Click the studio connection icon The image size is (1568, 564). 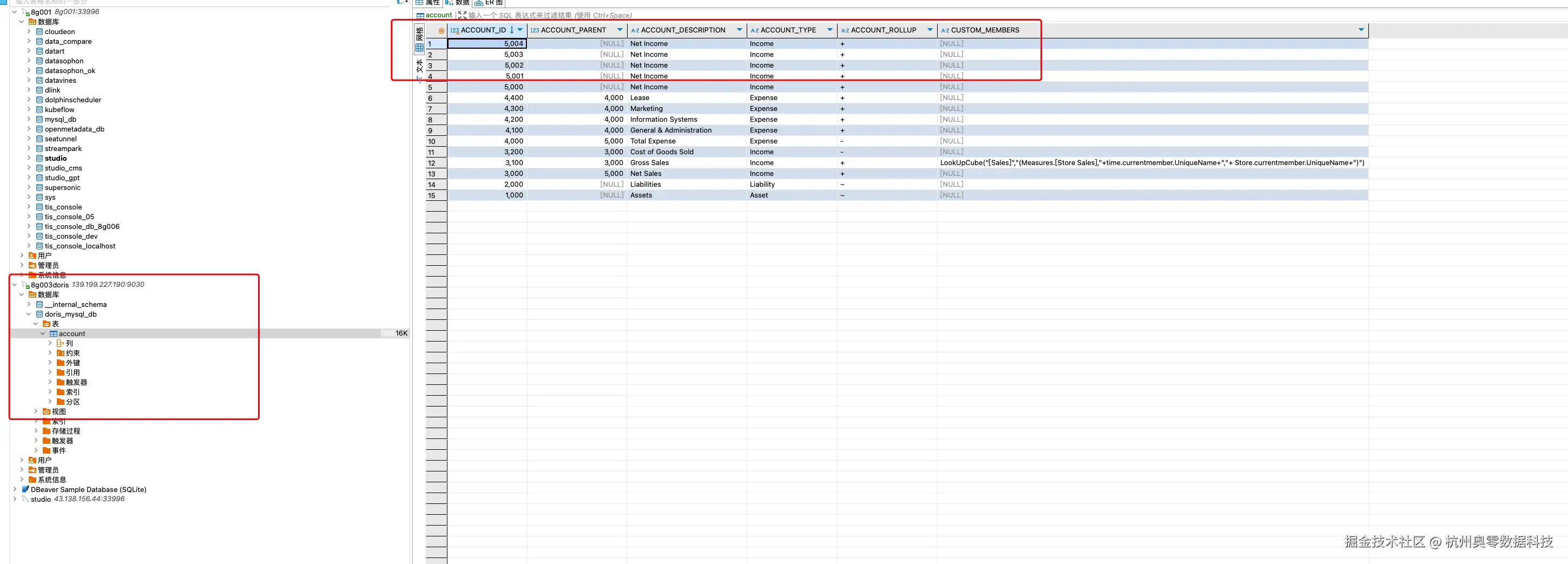pos(25,499)
